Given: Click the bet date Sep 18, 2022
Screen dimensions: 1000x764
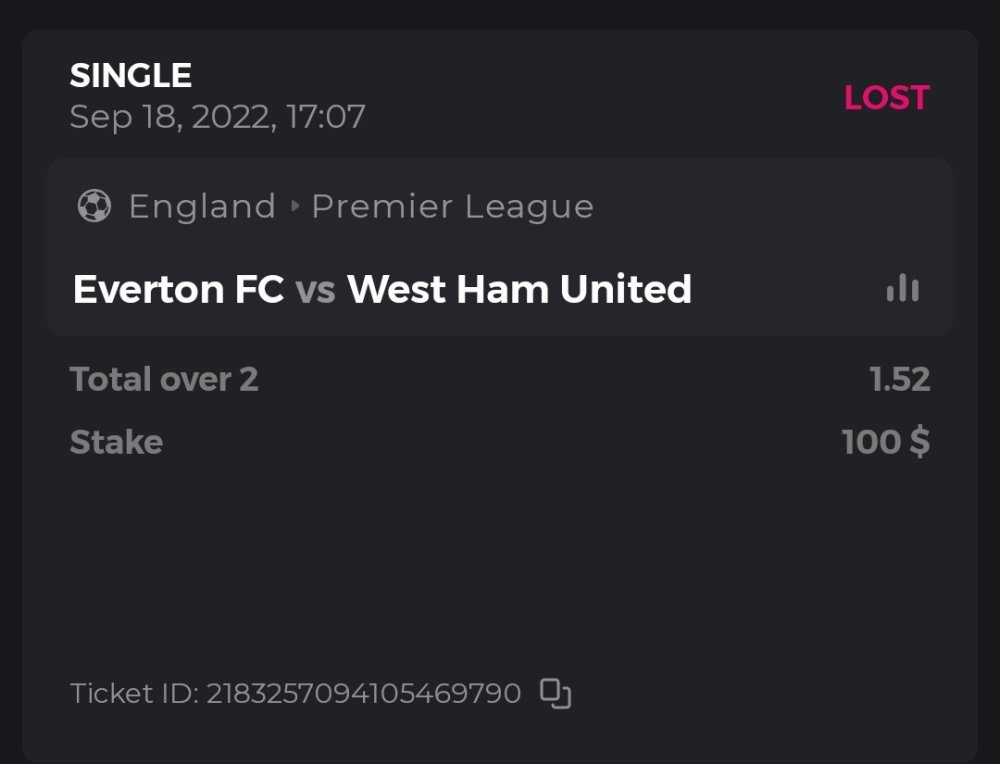Looking at the screenshot, I should click(x=171, y=118).
